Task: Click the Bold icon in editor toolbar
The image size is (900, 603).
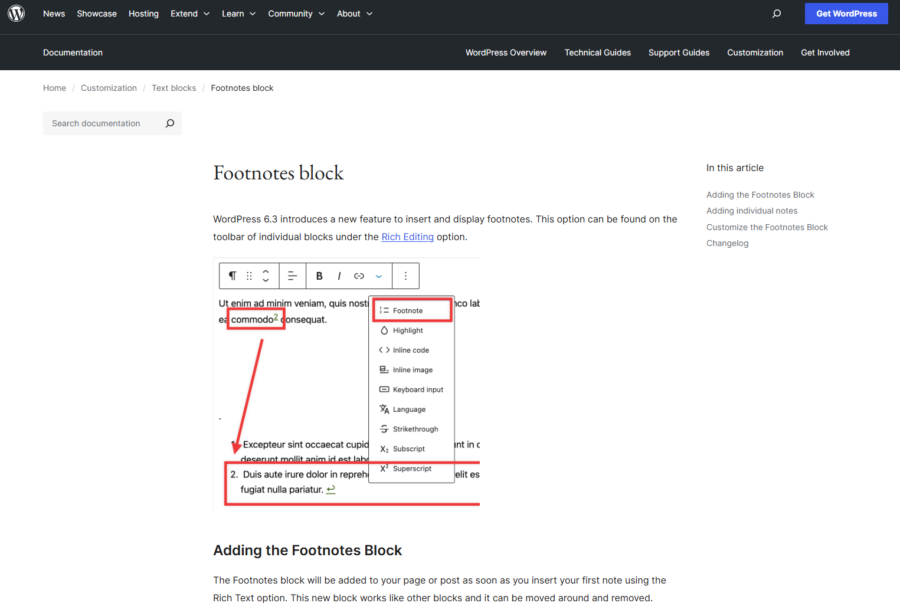Action: 320,276
